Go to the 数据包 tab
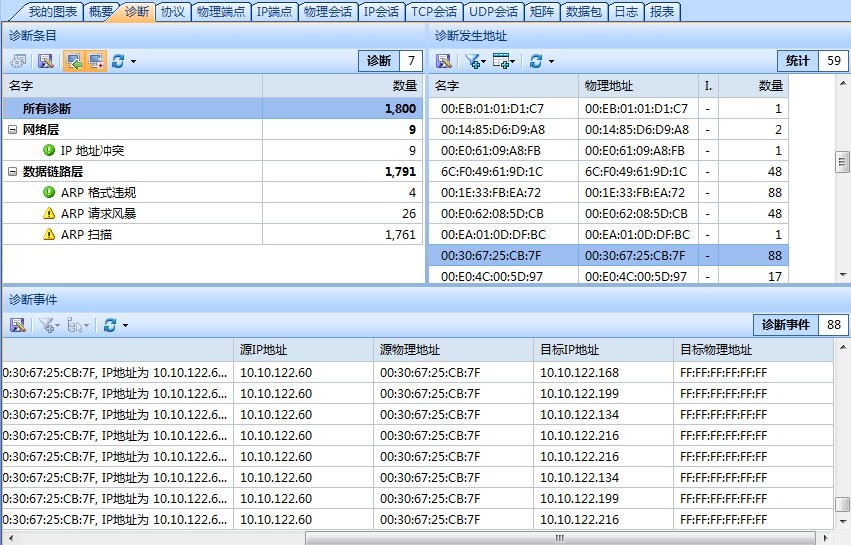 [x=583, y=12]
